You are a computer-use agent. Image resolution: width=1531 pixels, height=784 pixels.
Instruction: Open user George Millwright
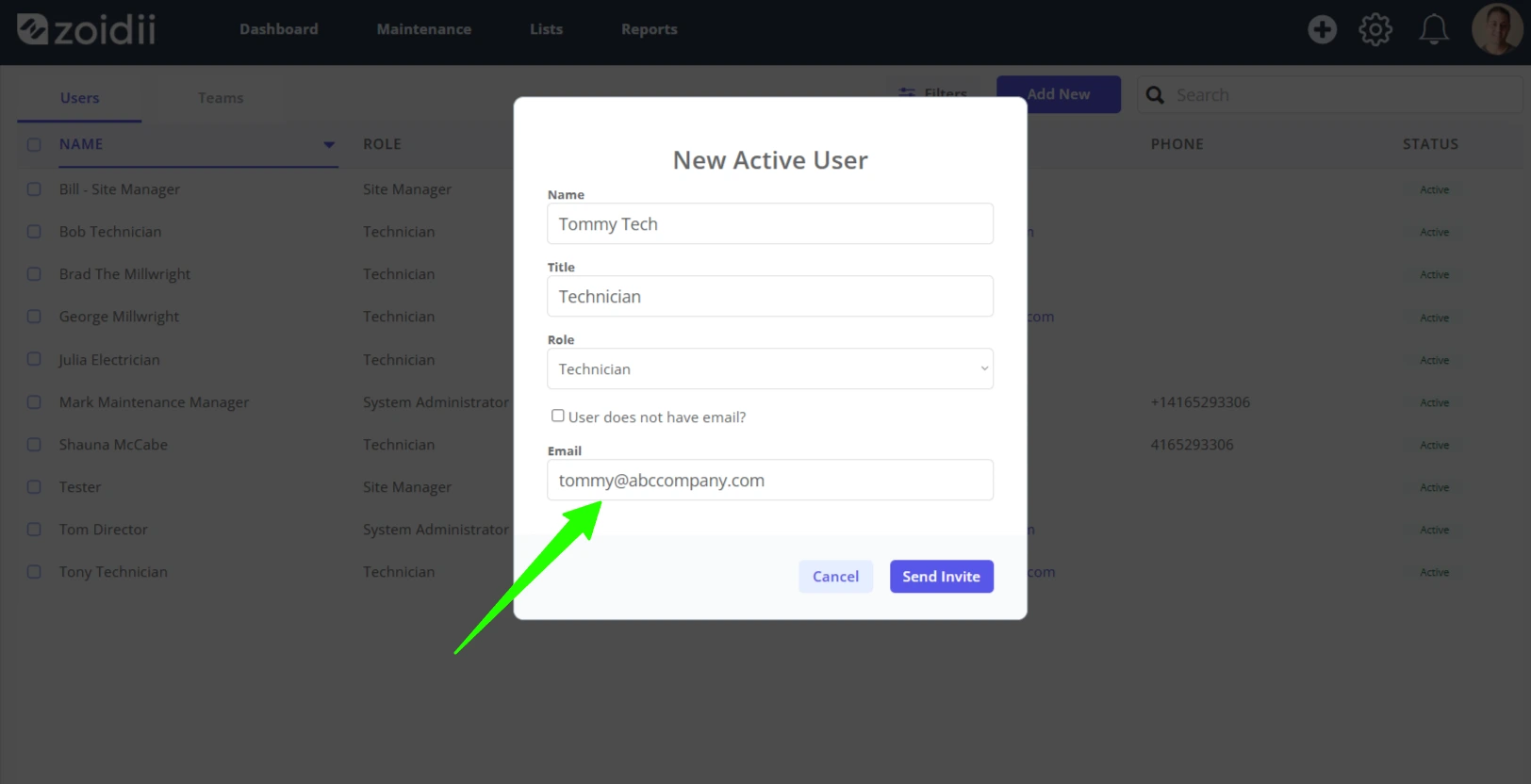[119, 317]
